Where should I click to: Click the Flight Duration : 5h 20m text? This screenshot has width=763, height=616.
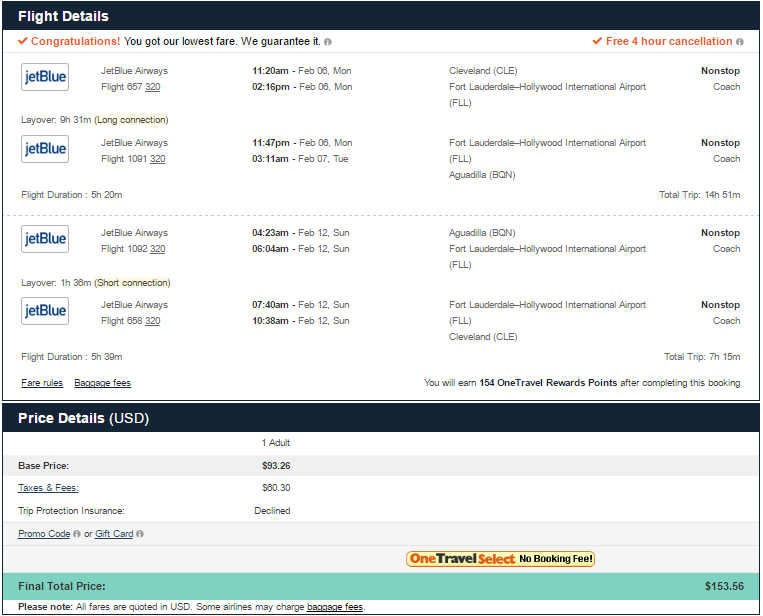click(72, 195)
